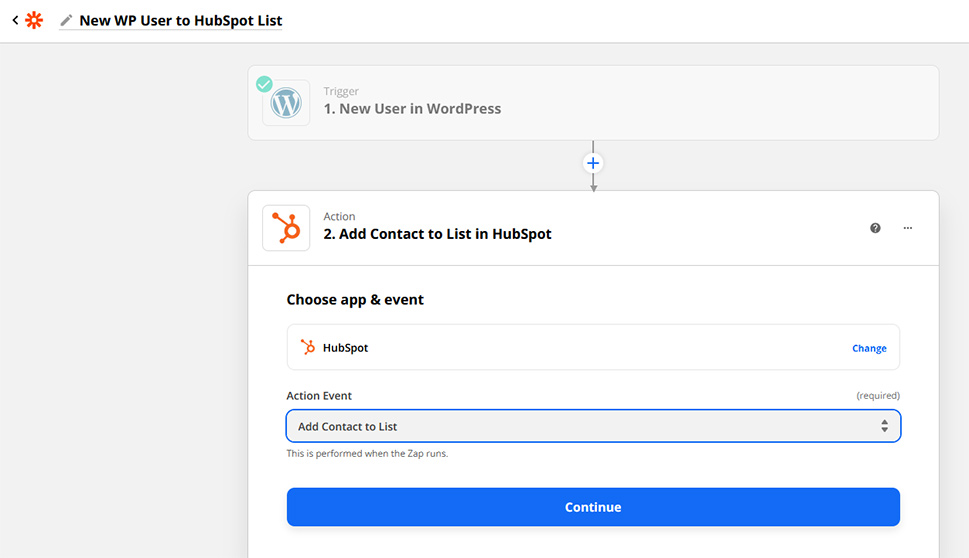The image size is (969, 558).
Task: Open the action step three-dot menu
Action: pyautogui.click(x=907, y=228)
